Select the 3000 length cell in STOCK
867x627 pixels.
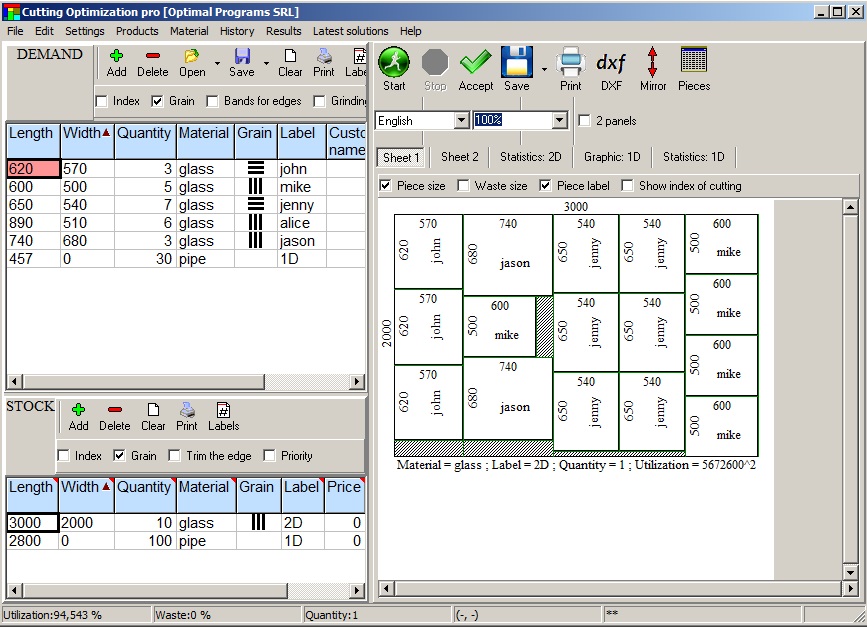tap(32, 522)
